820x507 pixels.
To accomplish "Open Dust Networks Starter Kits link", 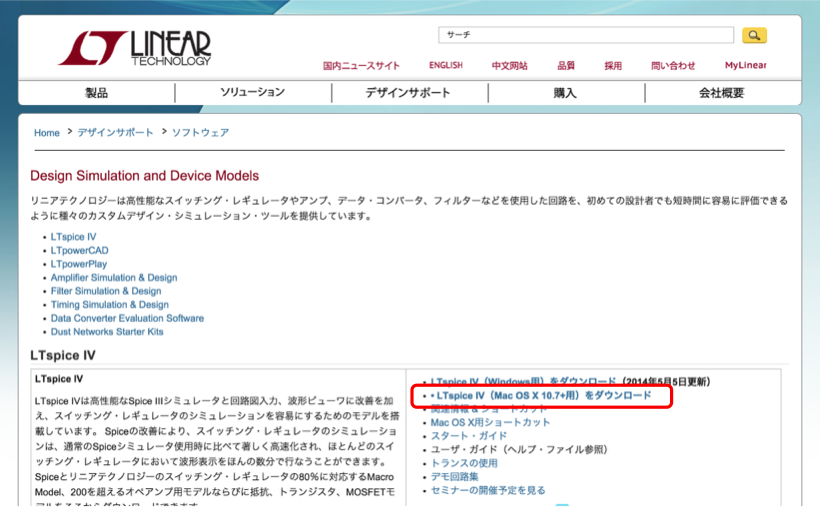I will [x=107, y=332].
